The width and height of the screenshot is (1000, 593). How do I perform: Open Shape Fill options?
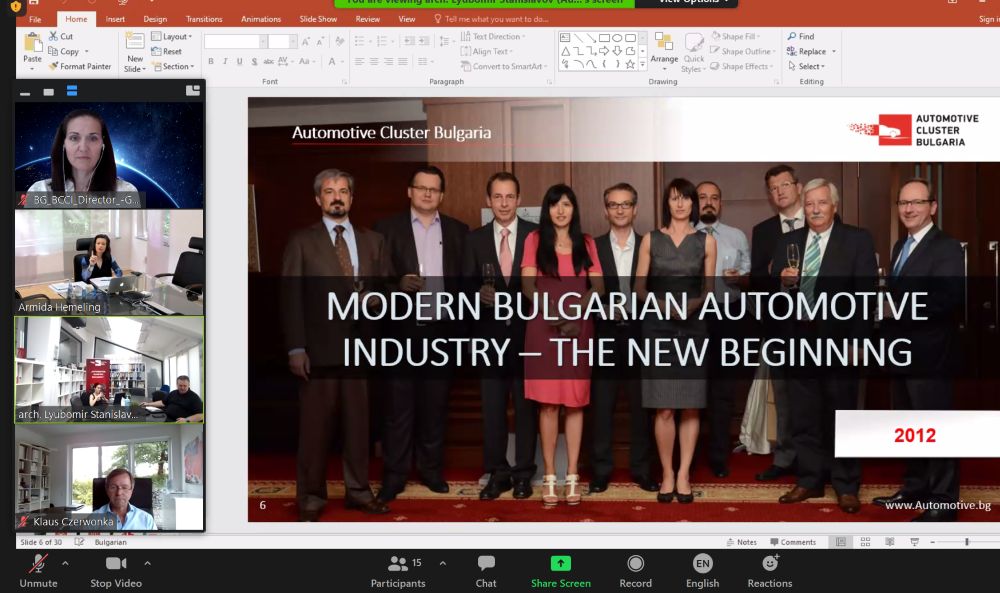click(736, 36)
